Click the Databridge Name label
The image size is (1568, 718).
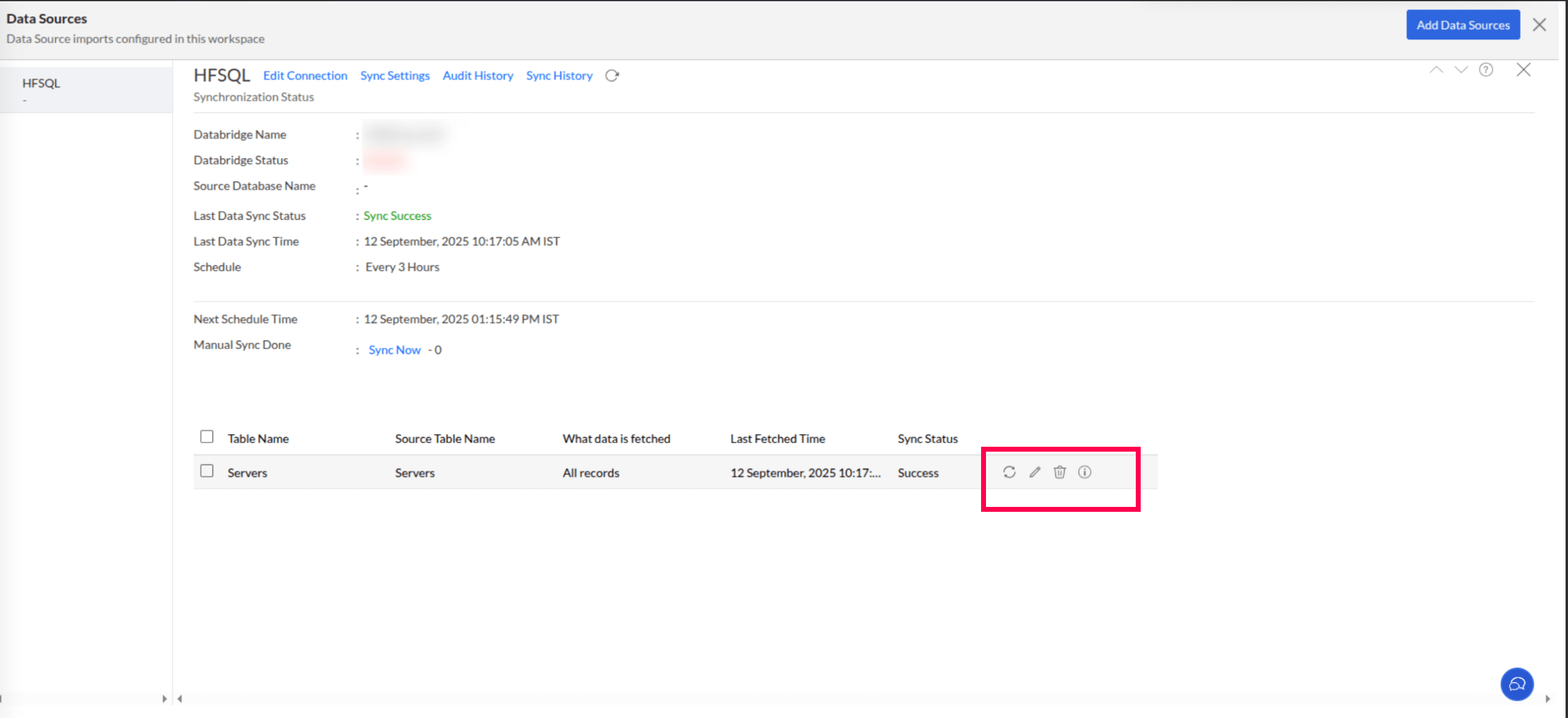240,134
